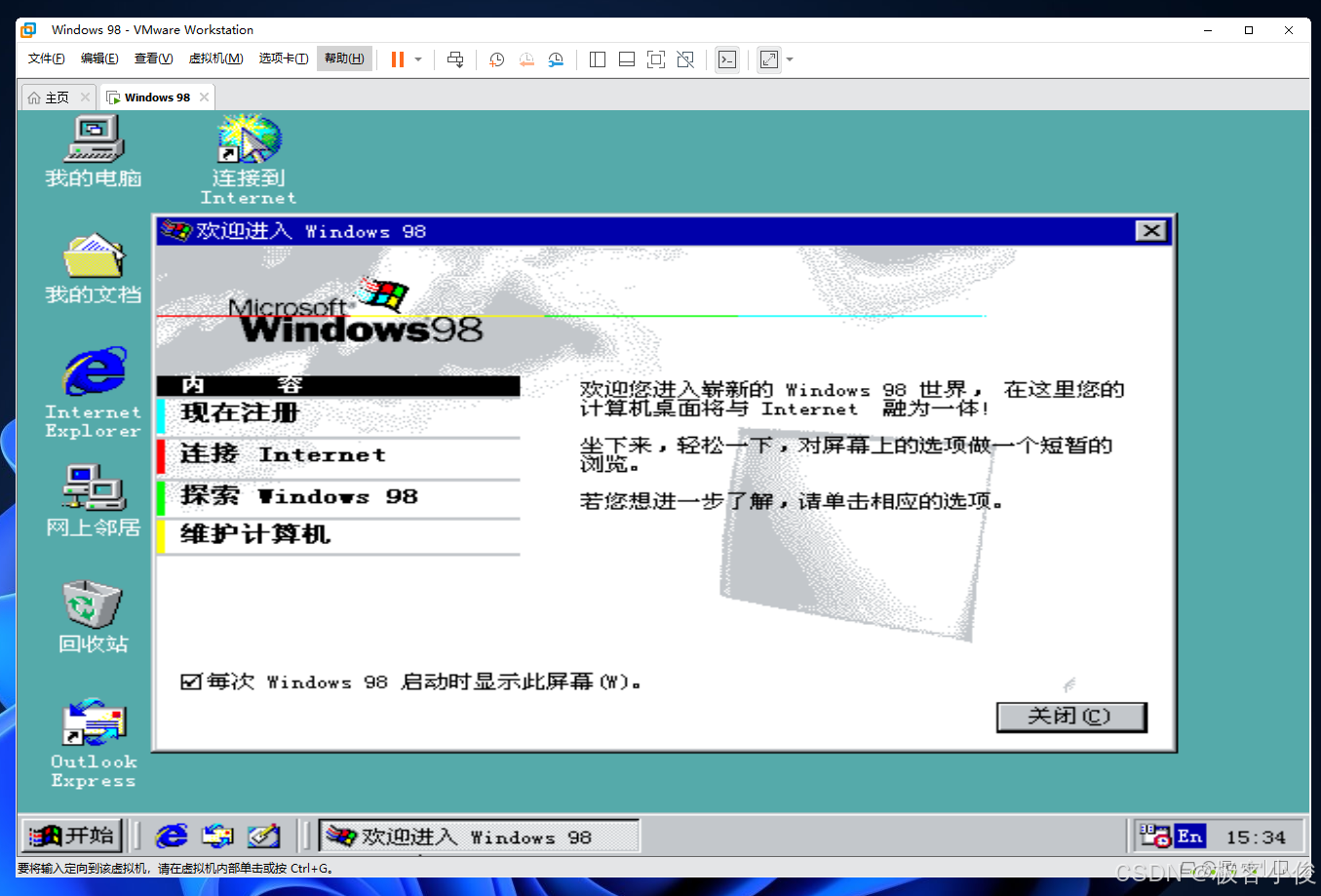The image size is (1321, 896).
Task: Select the Internet Explorer desktop icon
Action: pos(94,392)
